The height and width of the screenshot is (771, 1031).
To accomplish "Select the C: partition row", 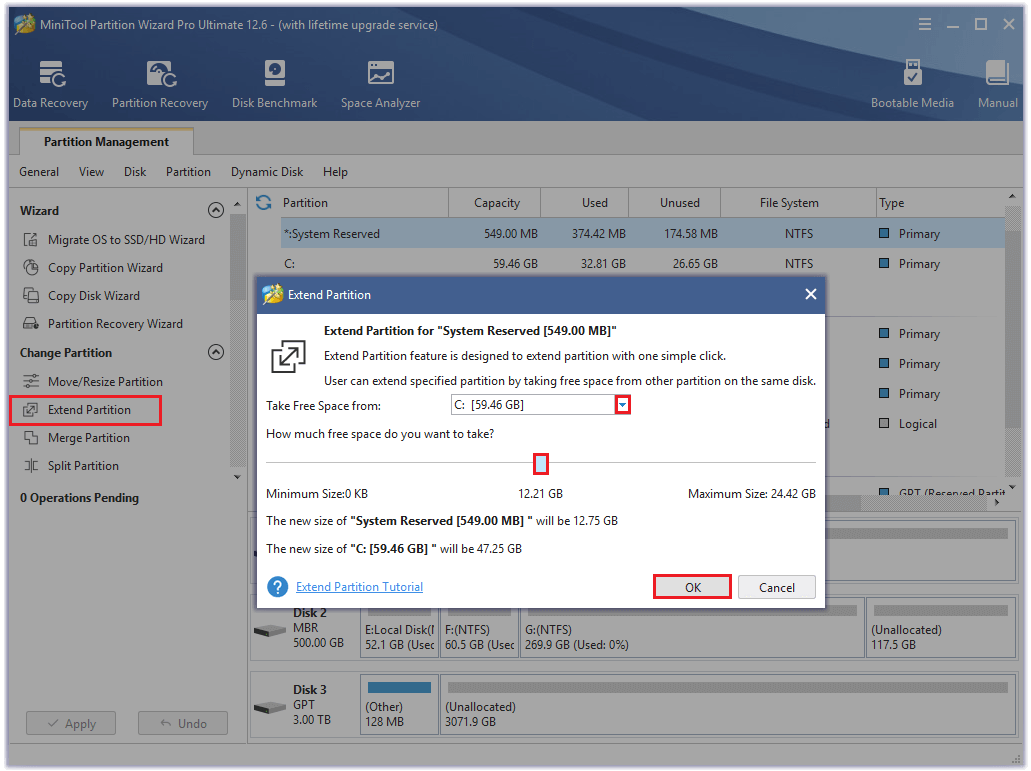I will click(642, 264).
